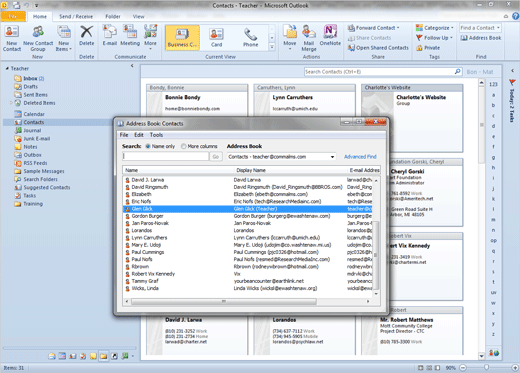Jump to letter m in index
The height and width of the screenshot is (373, 520).
pyautogui.click(x=493, y=220)
